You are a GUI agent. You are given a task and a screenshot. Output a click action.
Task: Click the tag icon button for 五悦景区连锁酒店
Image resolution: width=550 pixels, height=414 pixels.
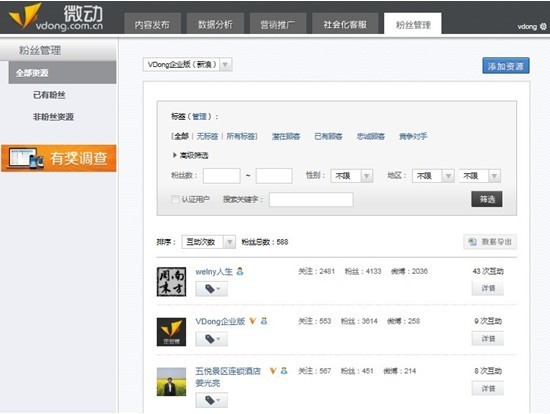click(212, 400)
